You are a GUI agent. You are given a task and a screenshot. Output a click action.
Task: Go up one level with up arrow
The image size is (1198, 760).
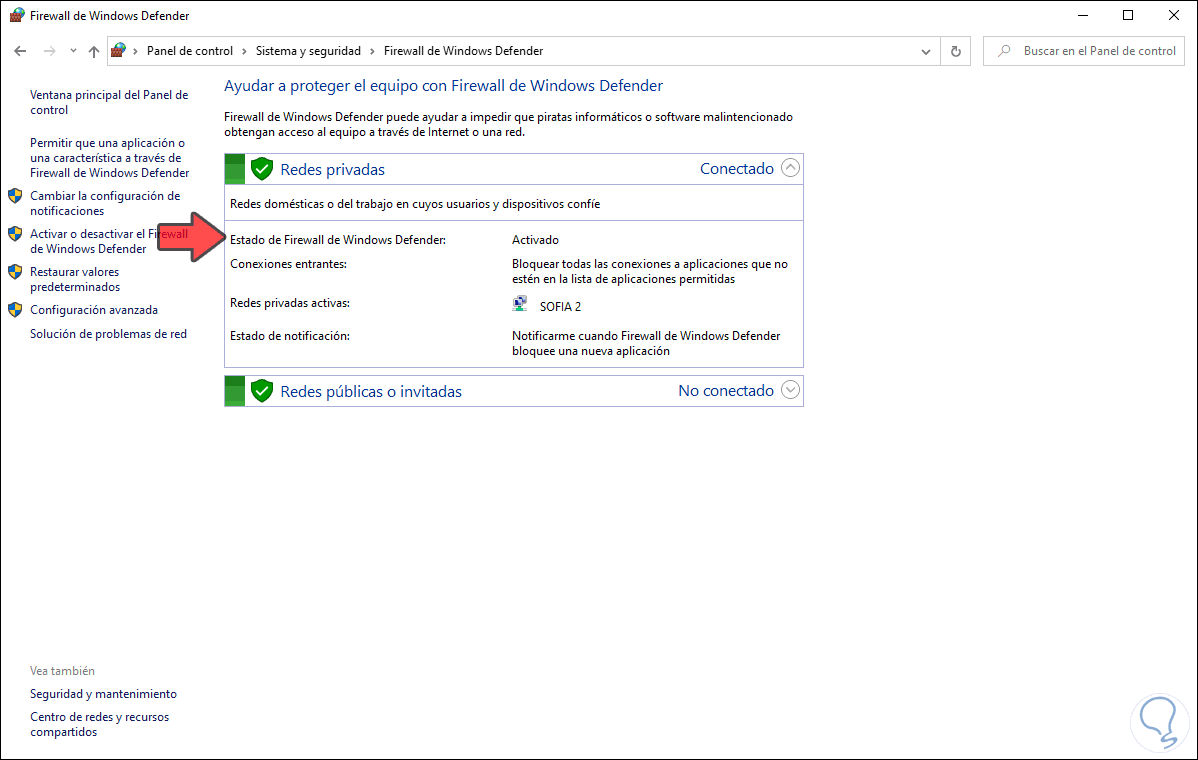tap(93, 51)
